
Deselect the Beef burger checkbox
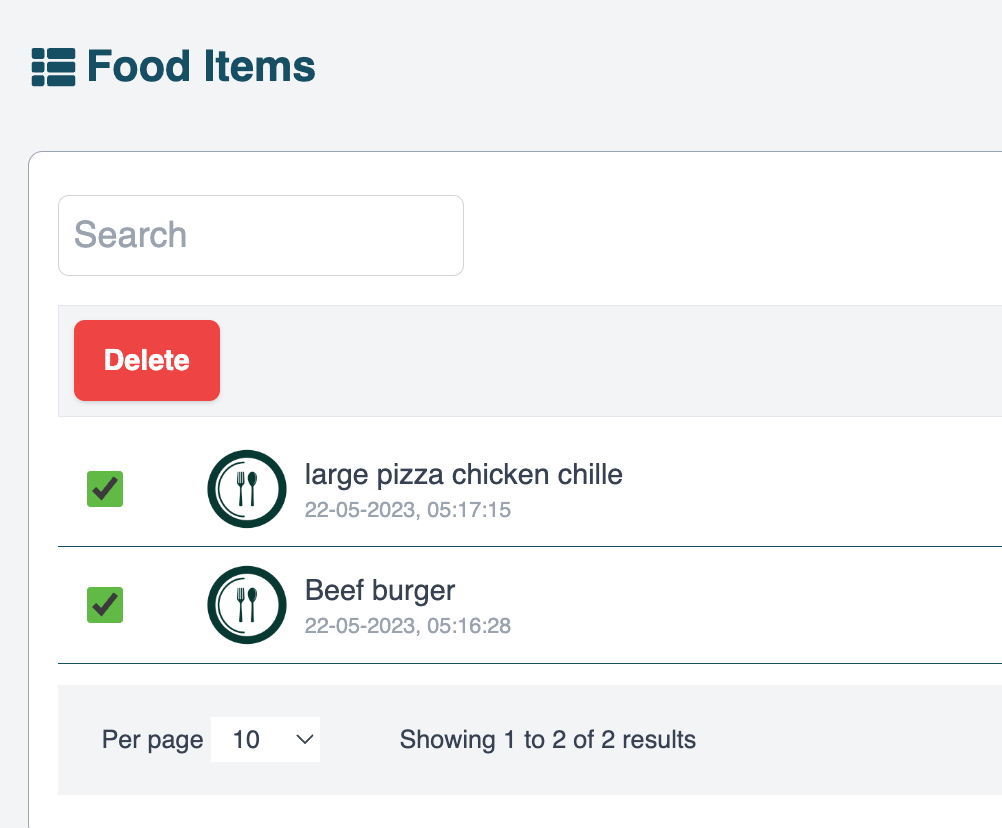105,605
